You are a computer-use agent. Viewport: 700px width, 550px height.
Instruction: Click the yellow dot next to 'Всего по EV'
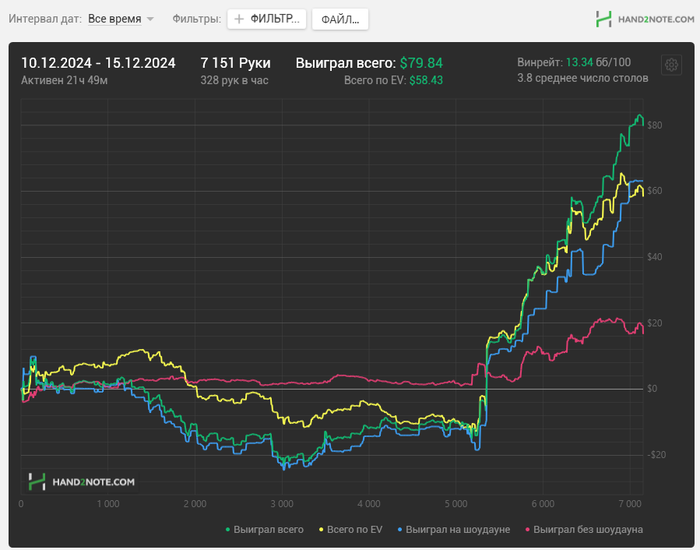[x=321, y=530]
